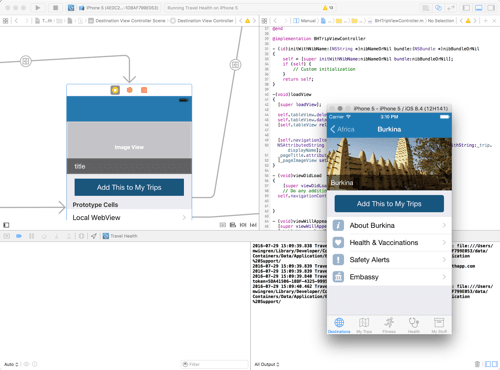
Task: Open the Fitness tab icon in simulator
Action: [389, 325]
